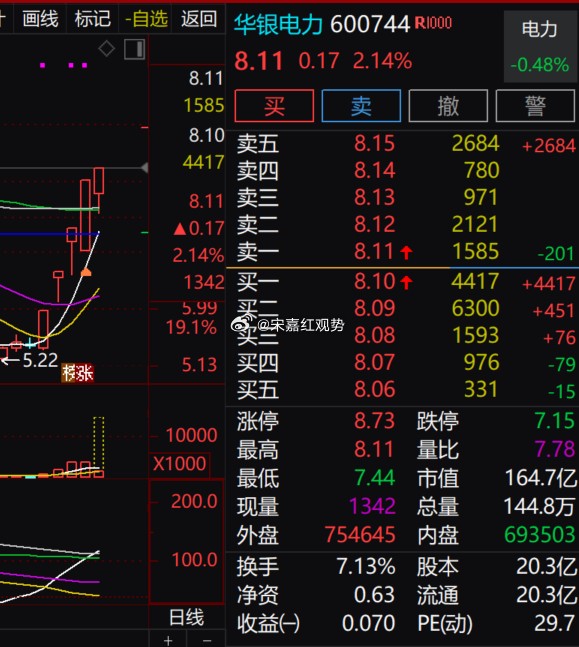The image size is (579, 647).
Task: Click 净资 value 0.63
Action: (x=374, y=595)
